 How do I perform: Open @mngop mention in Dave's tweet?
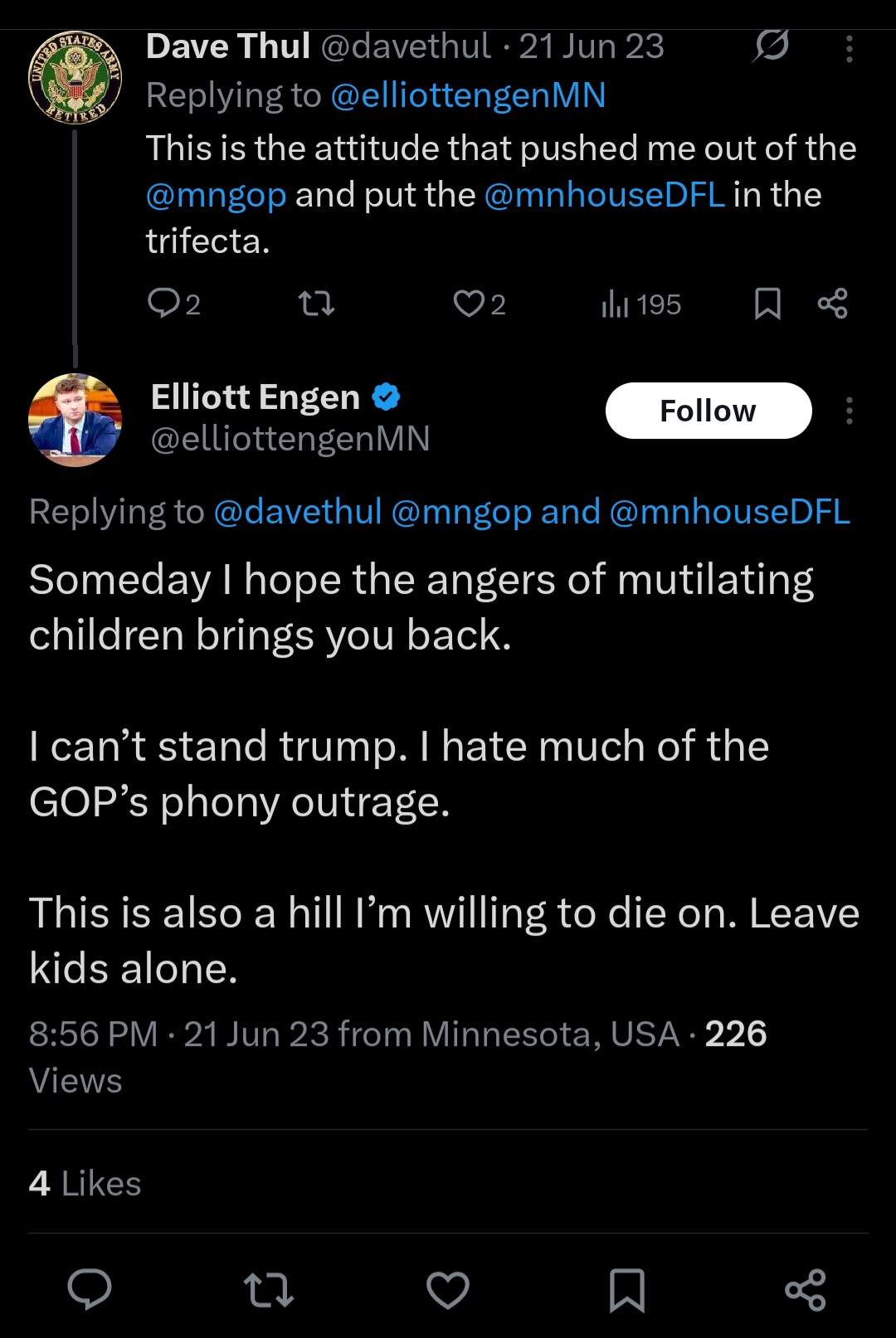tap(217, 195)
